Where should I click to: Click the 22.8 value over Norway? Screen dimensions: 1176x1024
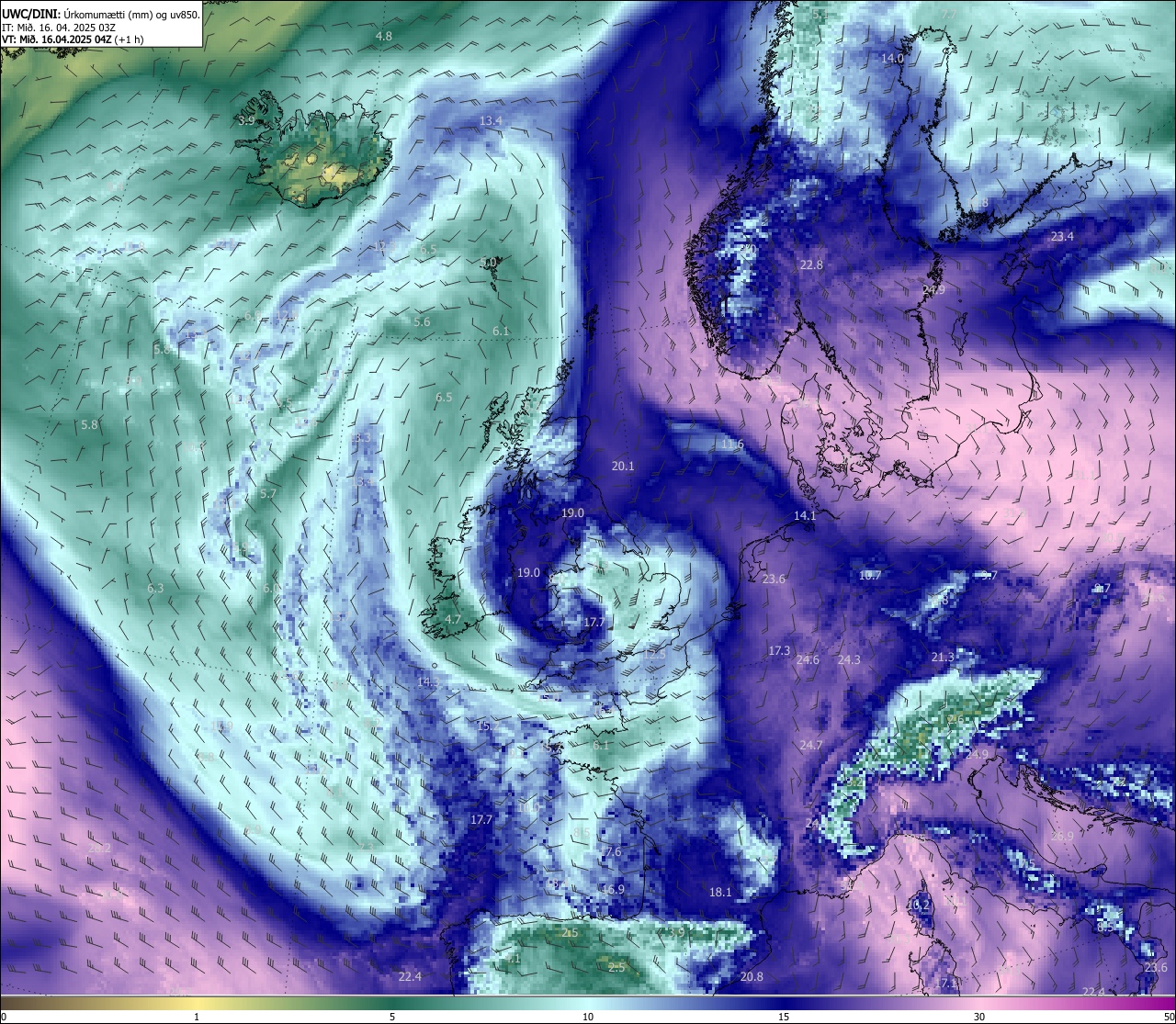pyautogui.click(x=811, y=264)
